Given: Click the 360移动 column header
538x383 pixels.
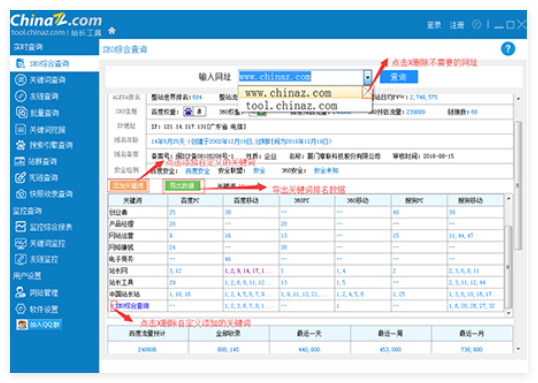Looking at the screenshot, I should point(363,200).
